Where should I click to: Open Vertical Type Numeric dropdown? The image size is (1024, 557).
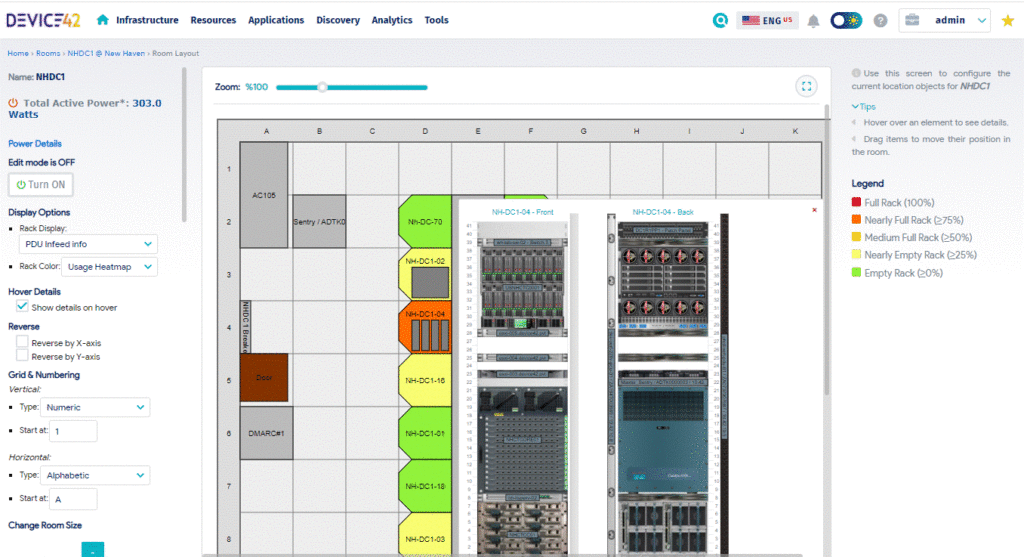[x=95, y=407]
